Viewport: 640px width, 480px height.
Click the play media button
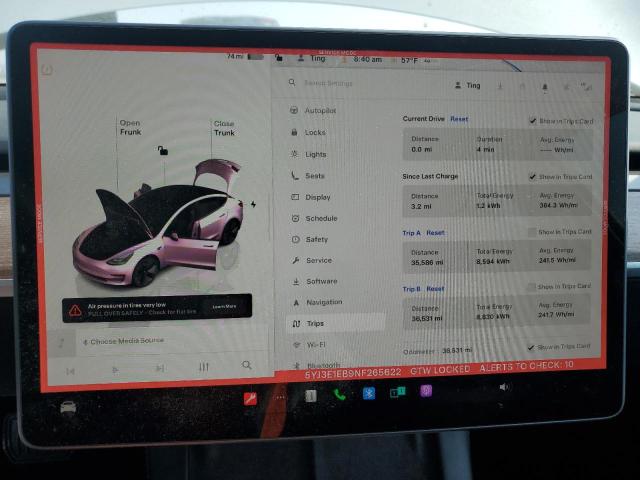[115, 370]
